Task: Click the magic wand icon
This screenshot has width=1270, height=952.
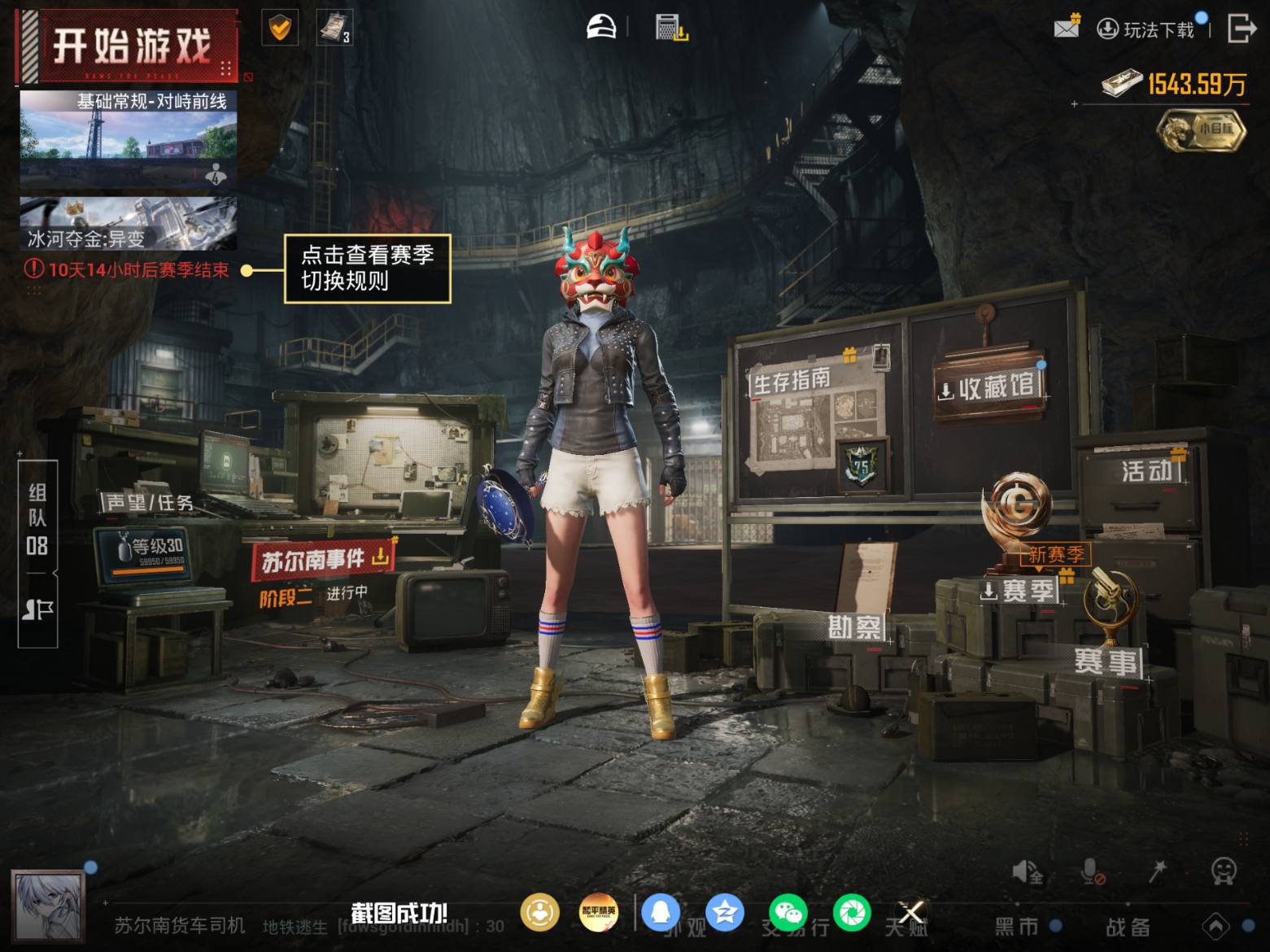Action: coord(1157,871)
